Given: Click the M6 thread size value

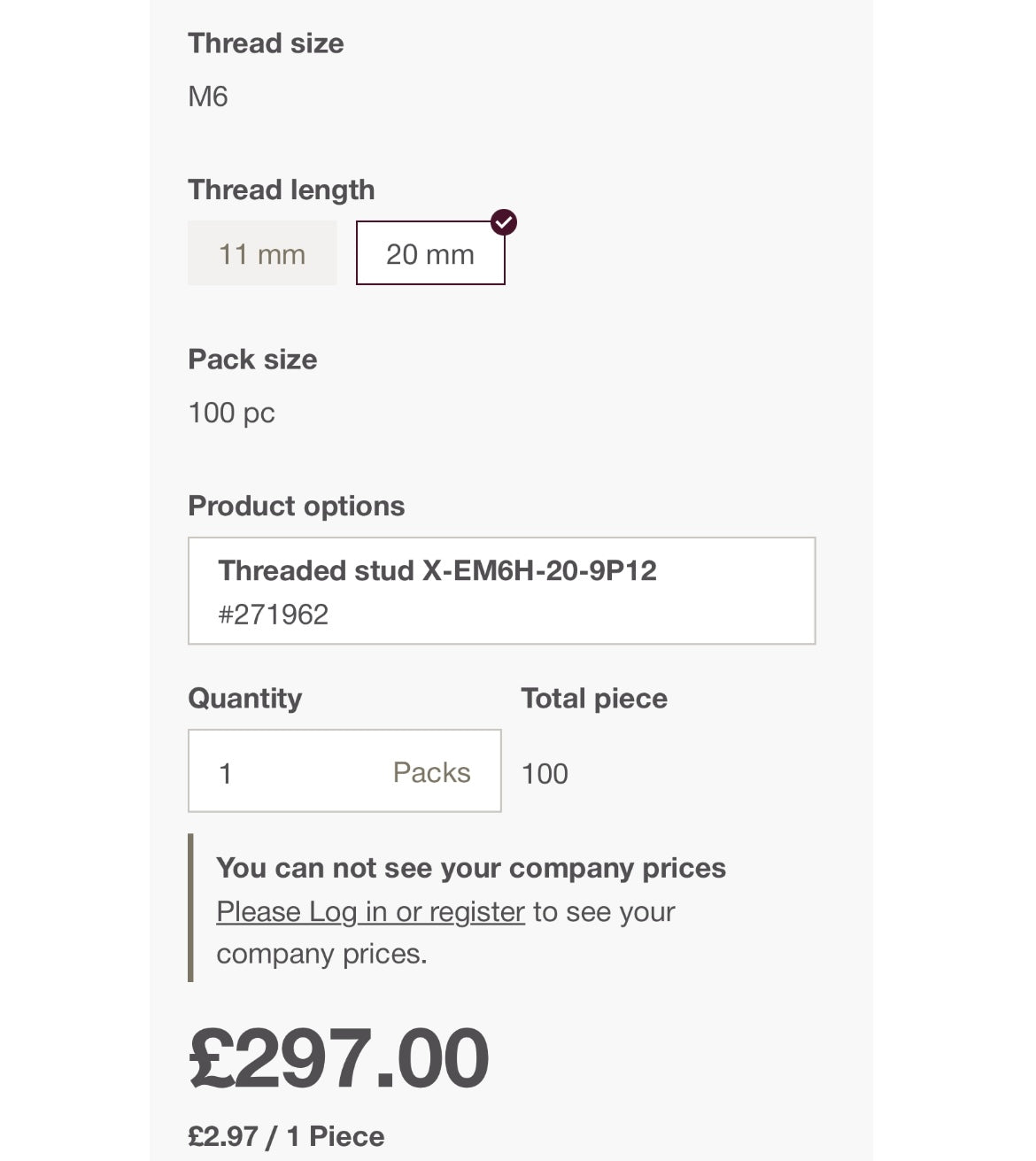Looking at the screenshot, I should (208, 96).
